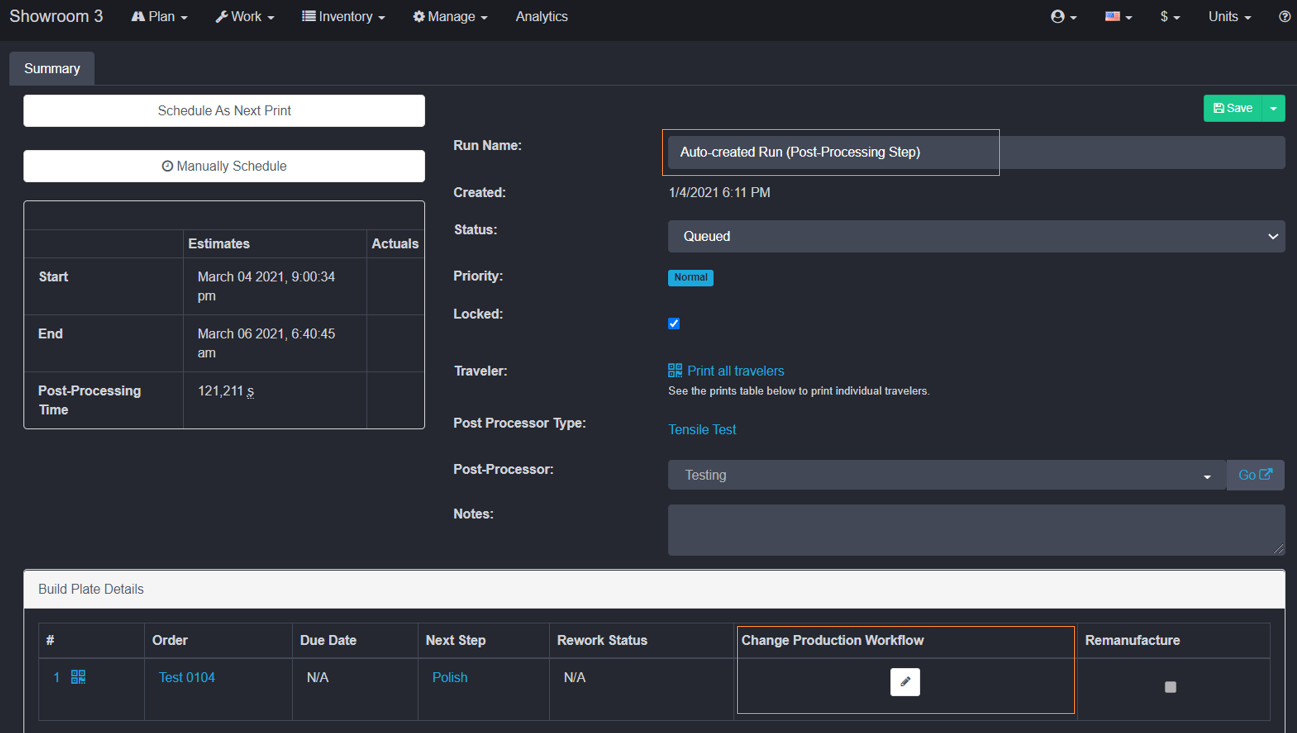Expand the Status dropdown showing Queued
Screen dimensions: 1297x733
click(975, 237)
